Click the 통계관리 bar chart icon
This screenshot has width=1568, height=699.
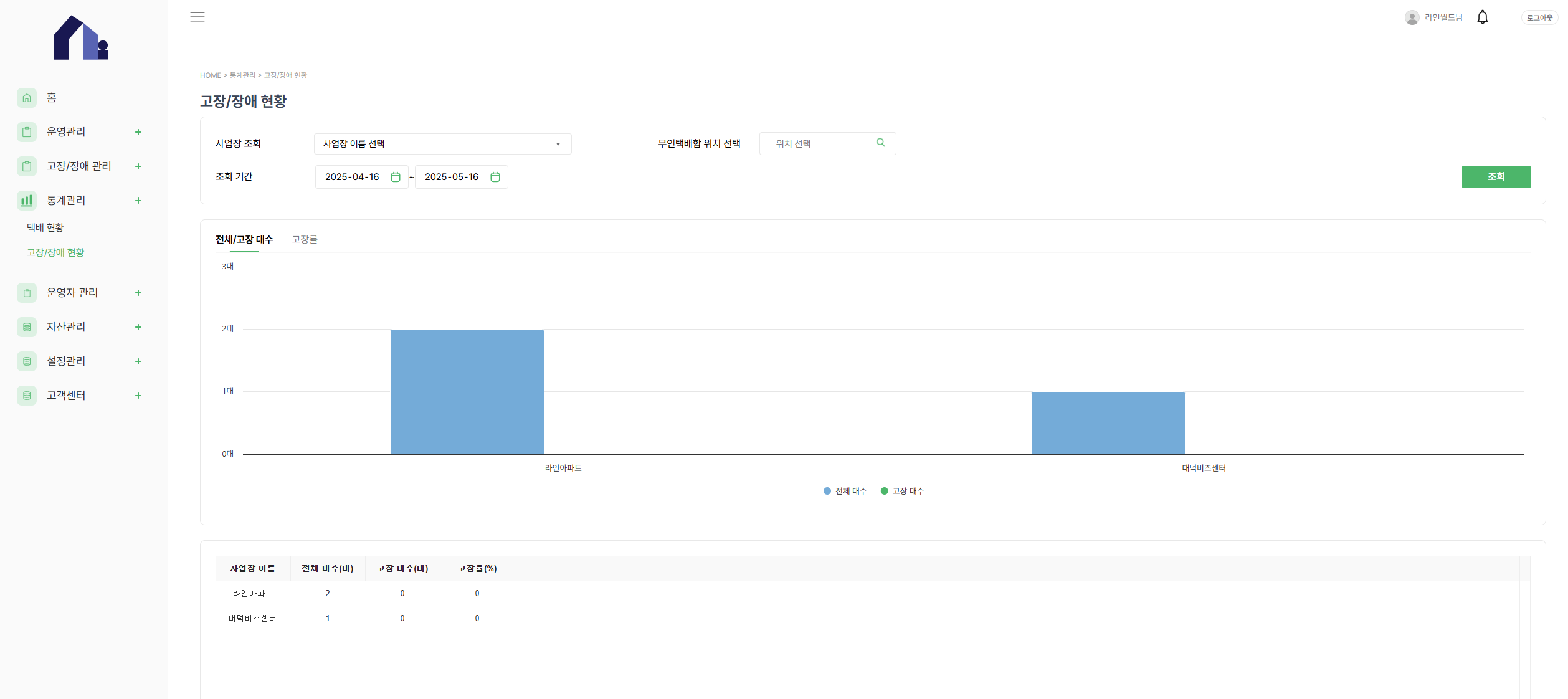coord(27,200)
